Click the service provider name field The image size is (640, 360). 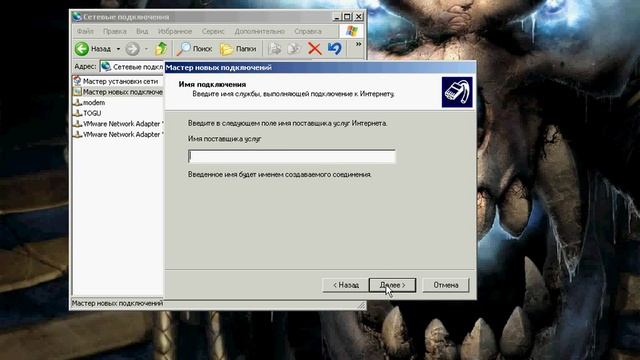pyautogui.click(x=291, y=156)
